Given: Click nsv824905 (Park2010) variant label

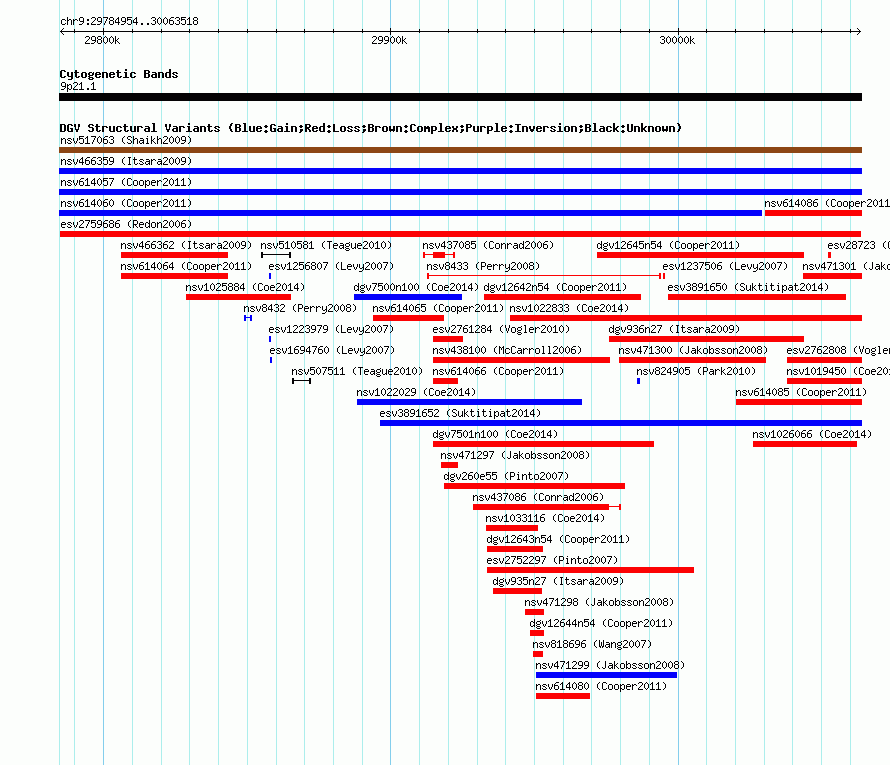Looking at the screenshot, I should coord(696,371).
